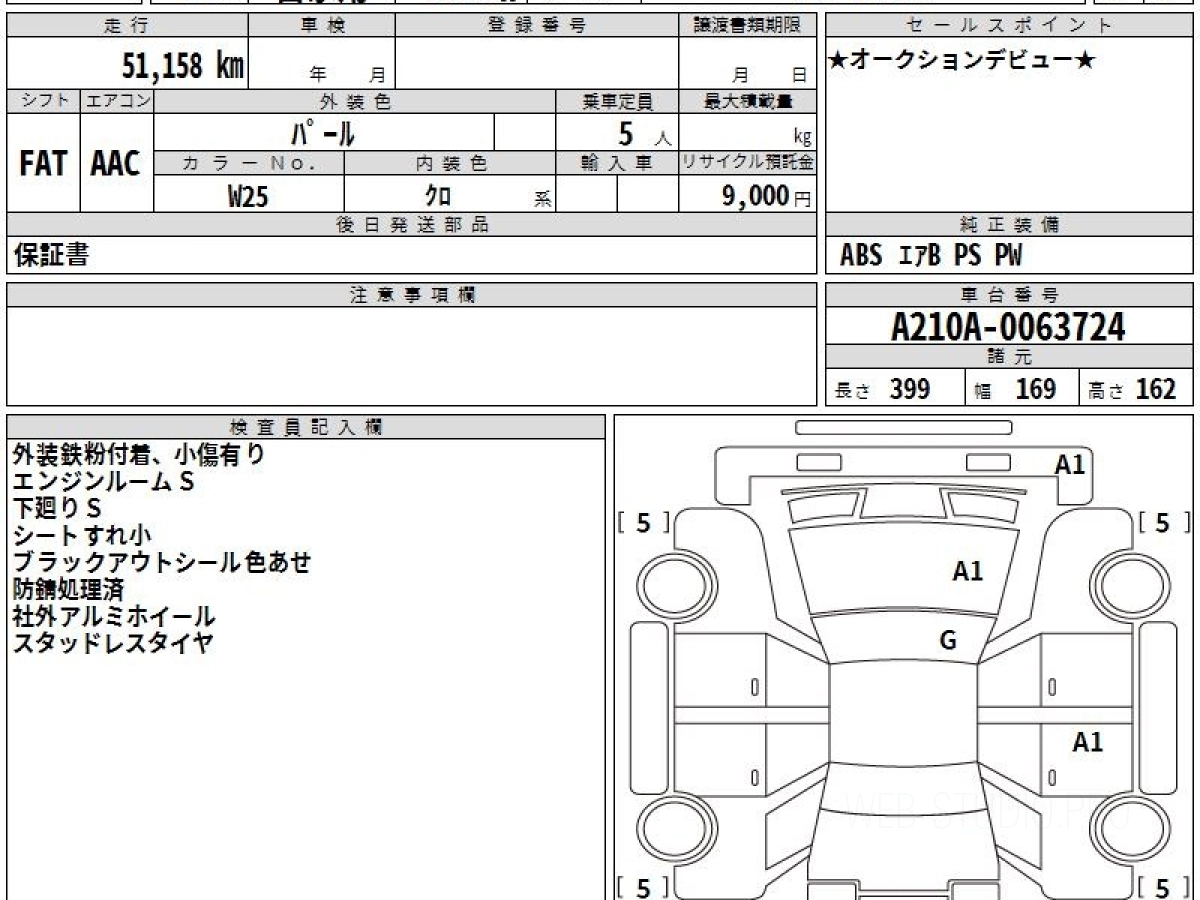This screenshot has height=900, width=1200.
Task: Click the 譲渡書類期限 header cell
Action: [748, 26]
